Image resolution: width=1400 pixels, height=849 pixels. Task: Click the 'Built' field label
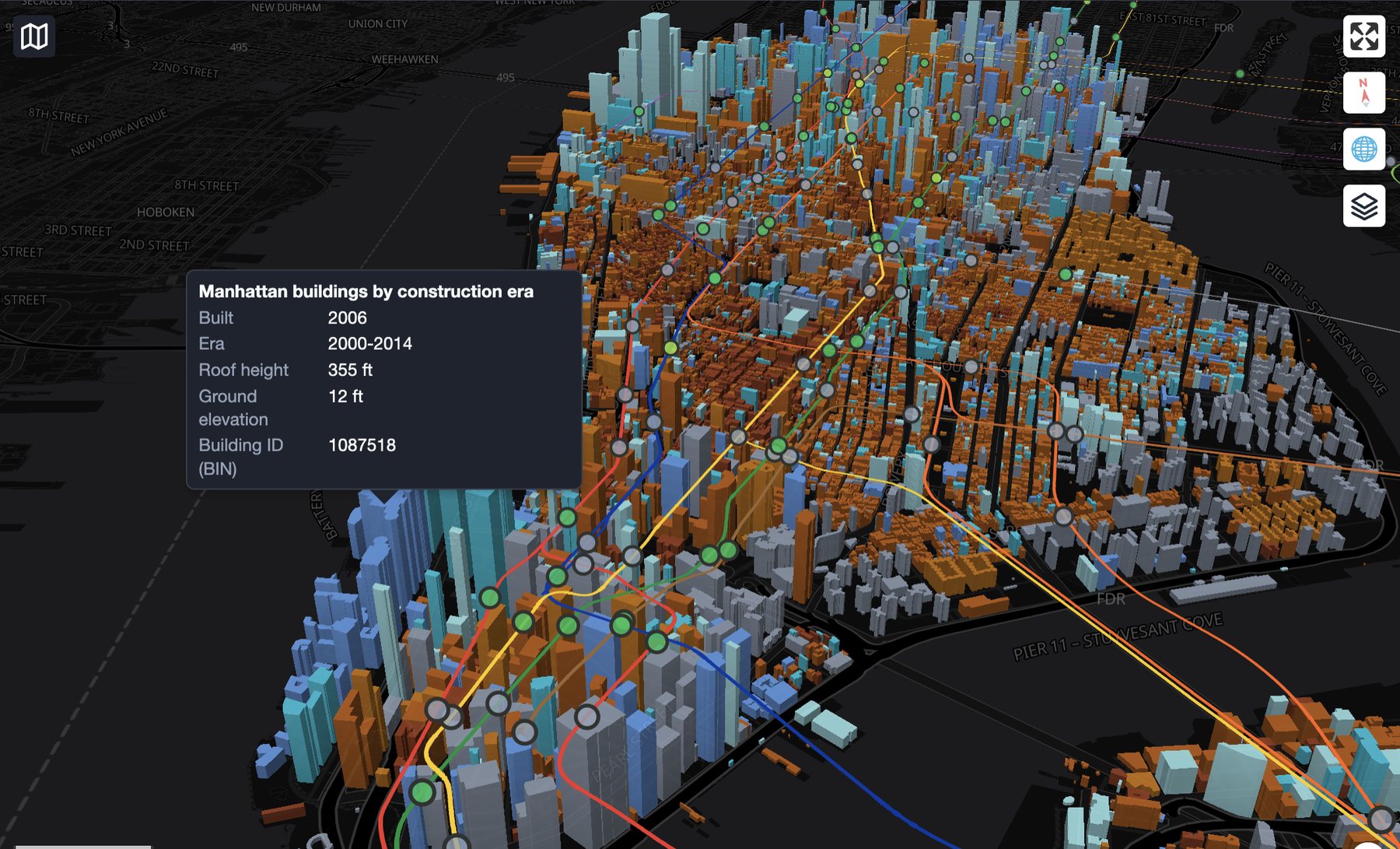click(215, 317)
